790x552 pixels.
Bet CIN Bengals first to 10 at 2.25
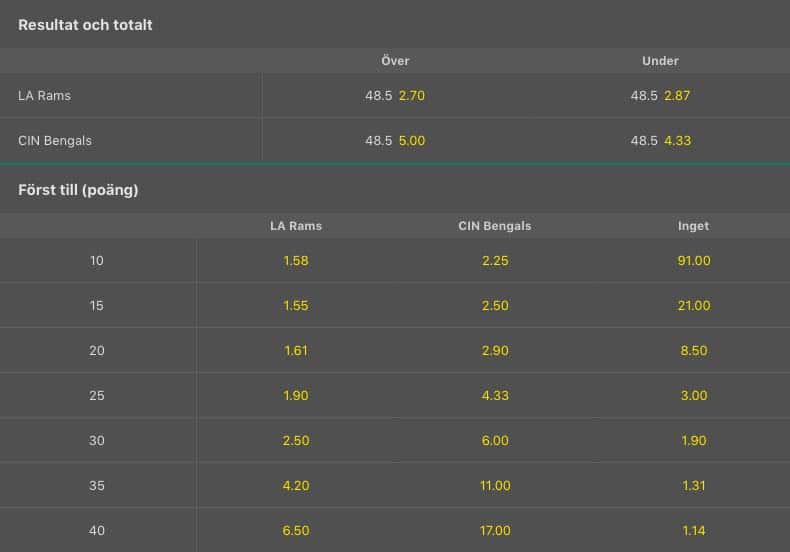[495, 261]
